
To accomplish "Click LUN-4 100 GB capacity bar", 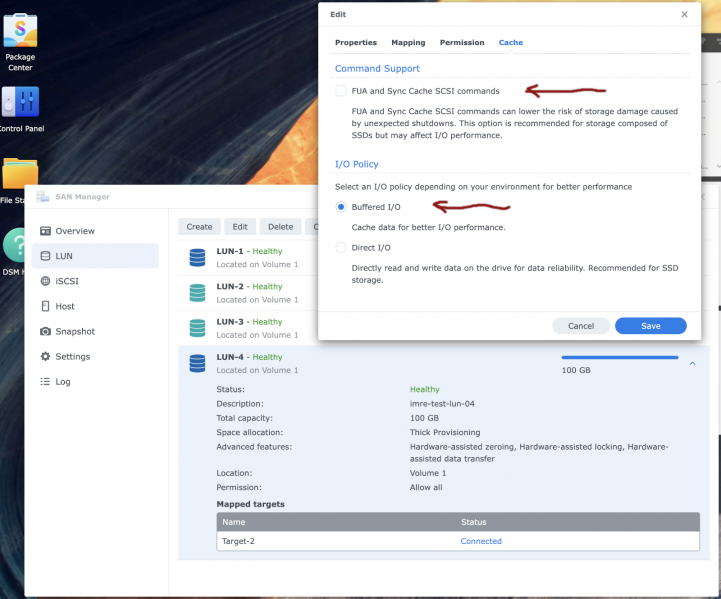I will [x=619, y=357].
